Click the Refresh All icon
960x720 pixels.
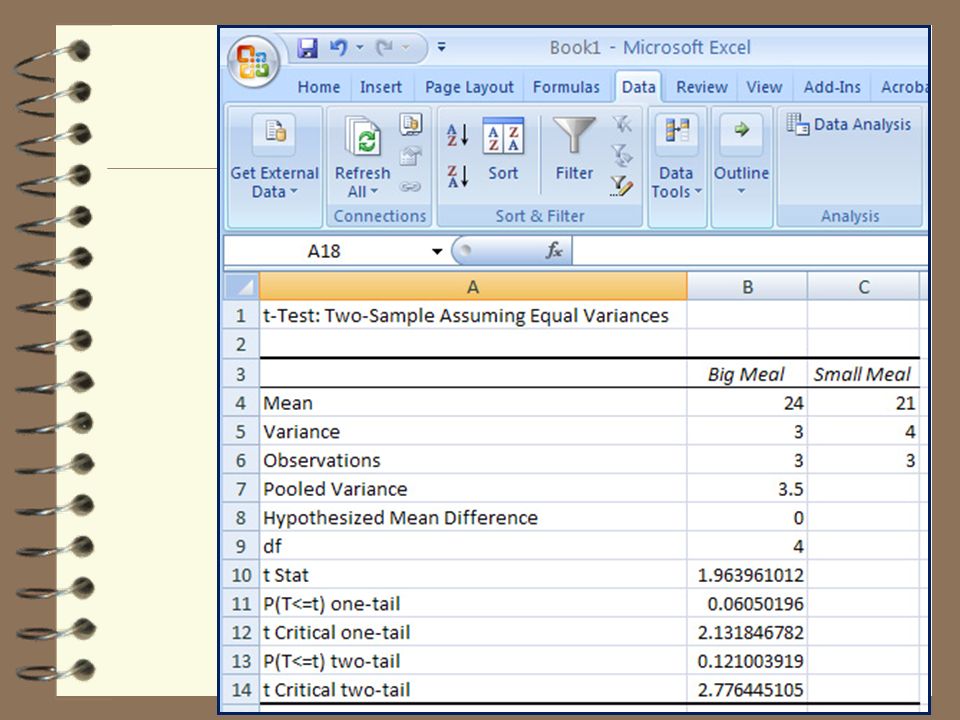coord(362,135)
